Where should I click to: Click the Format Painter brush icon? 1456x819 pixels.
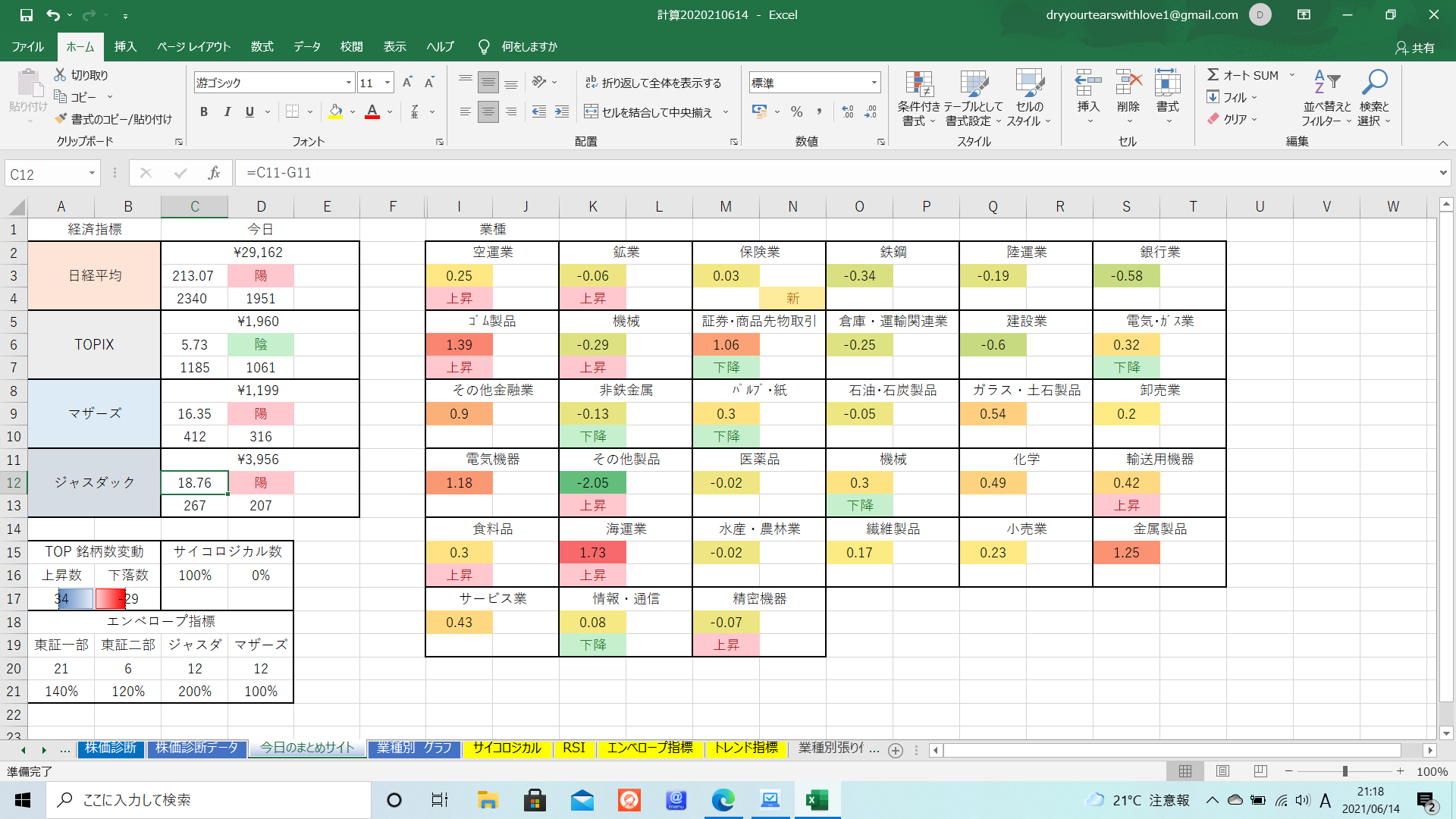point(61,119)
